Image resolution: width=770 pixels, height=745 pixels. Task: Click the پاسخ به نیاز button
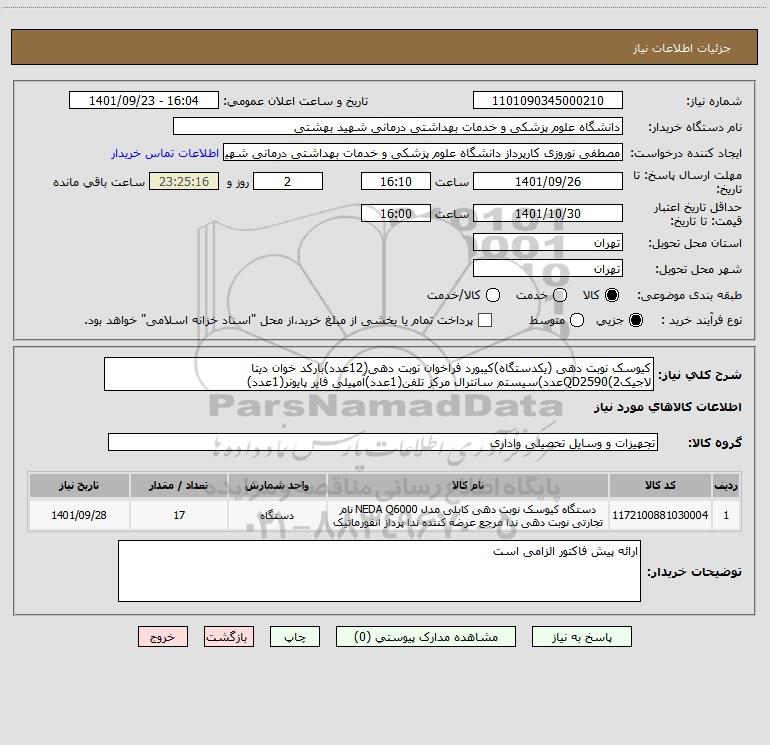(581, 637)
